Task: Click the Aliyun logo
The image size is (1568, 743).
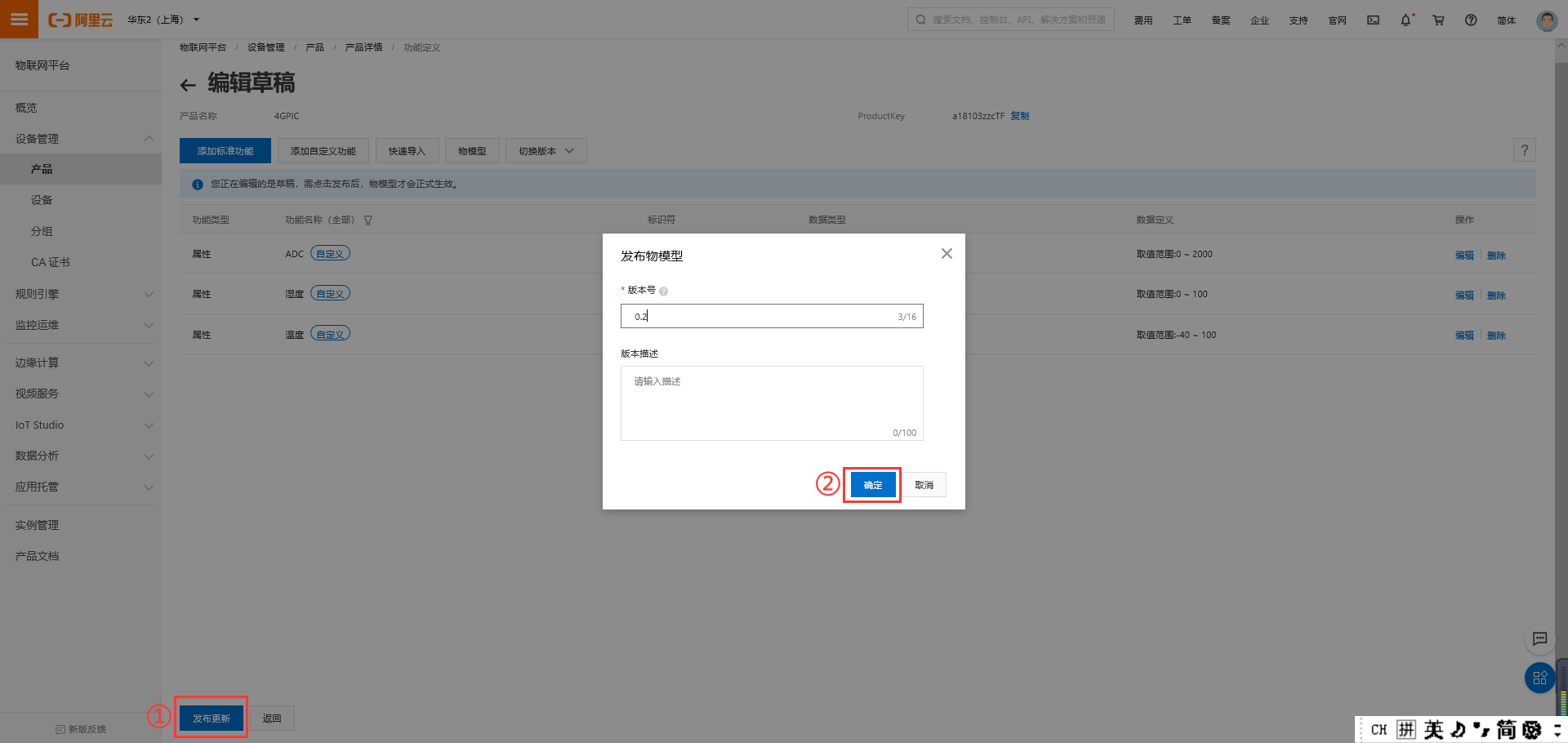Action: [80, 20]
